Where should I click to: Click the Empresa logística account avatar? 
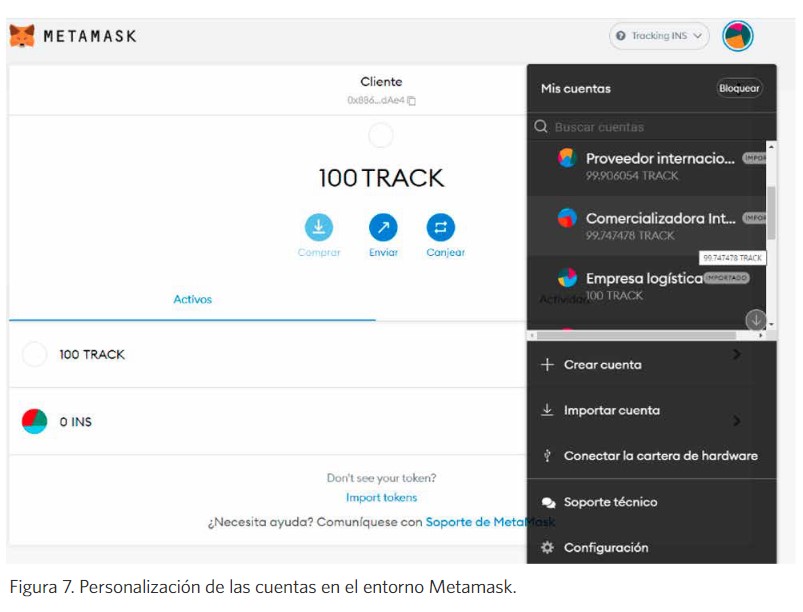[x=567, y=278]
